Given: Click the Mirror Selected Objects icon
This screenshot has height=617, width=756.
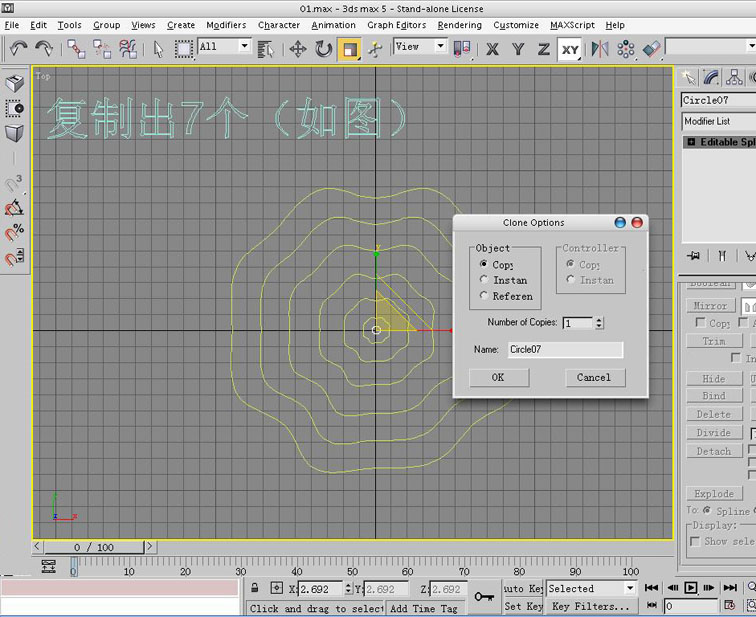Looking at the screenshot, I should pyautogui.click(x=600, y=49).
